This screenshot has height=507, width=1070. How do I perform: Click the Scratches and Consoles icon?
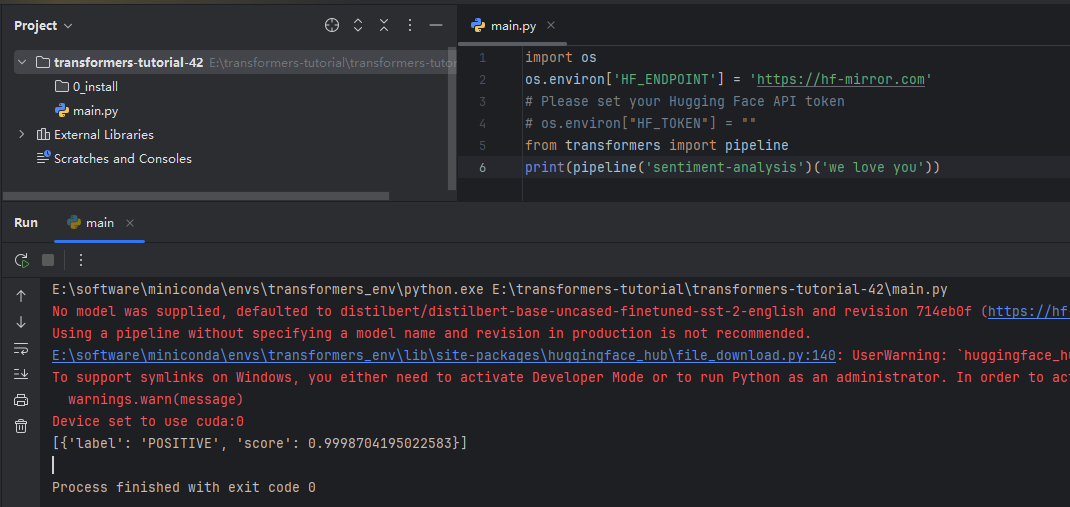(43, 158)
